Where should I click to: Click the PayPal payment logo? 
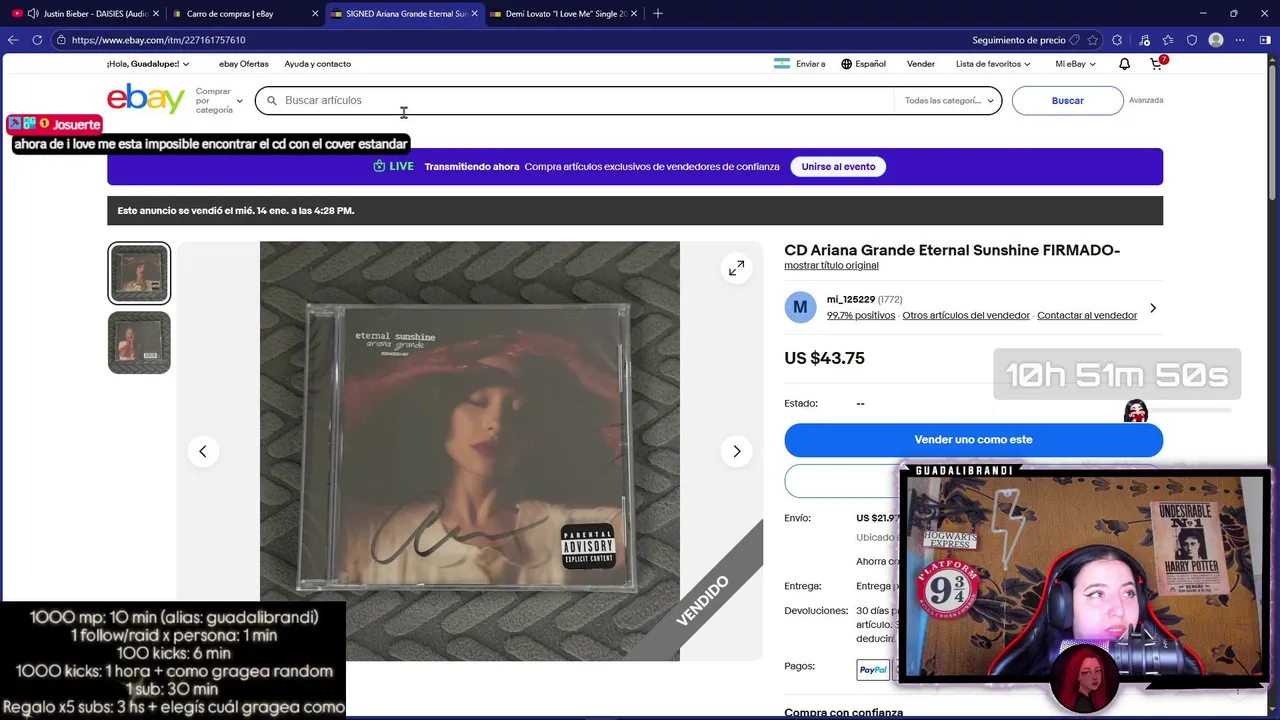(x=873, y=670)
